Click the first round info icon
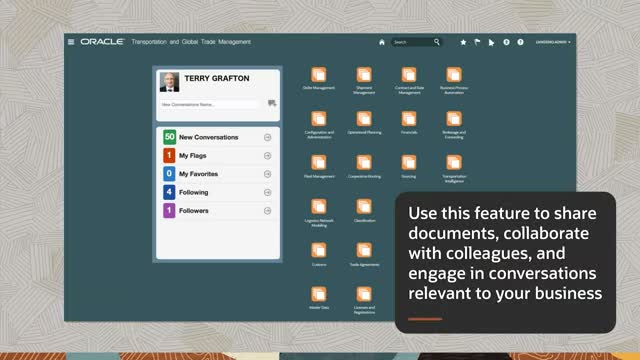This screenshot has height=360, width=640. [x=506, y=42]
